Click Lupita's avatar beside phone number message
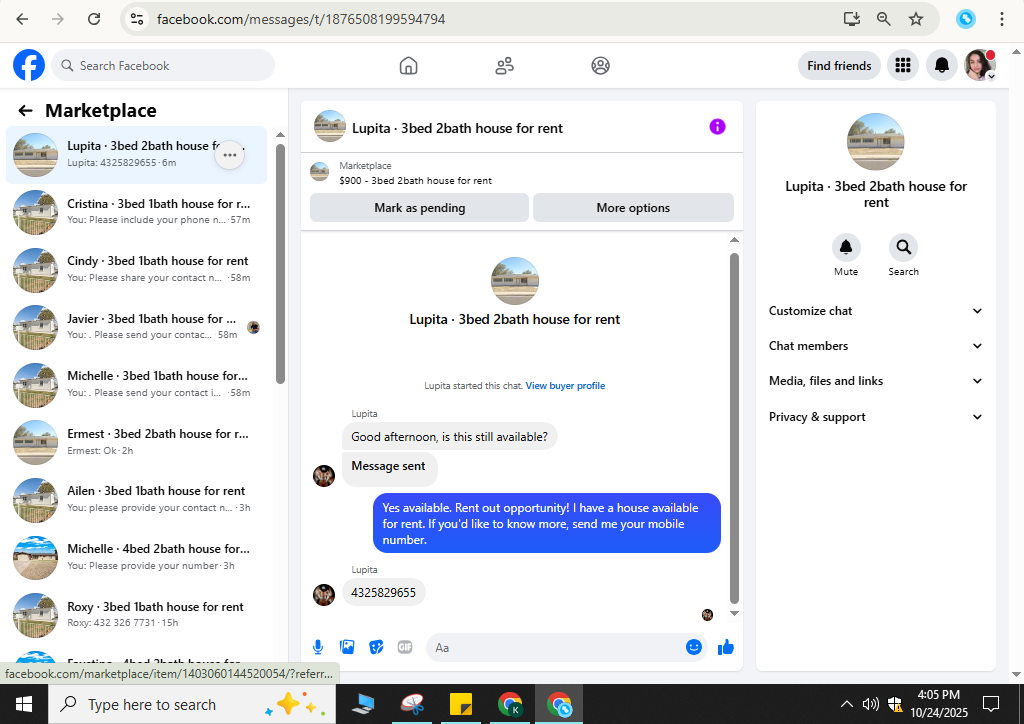The height and width of the screenshot is (724, 1024). 324,595
